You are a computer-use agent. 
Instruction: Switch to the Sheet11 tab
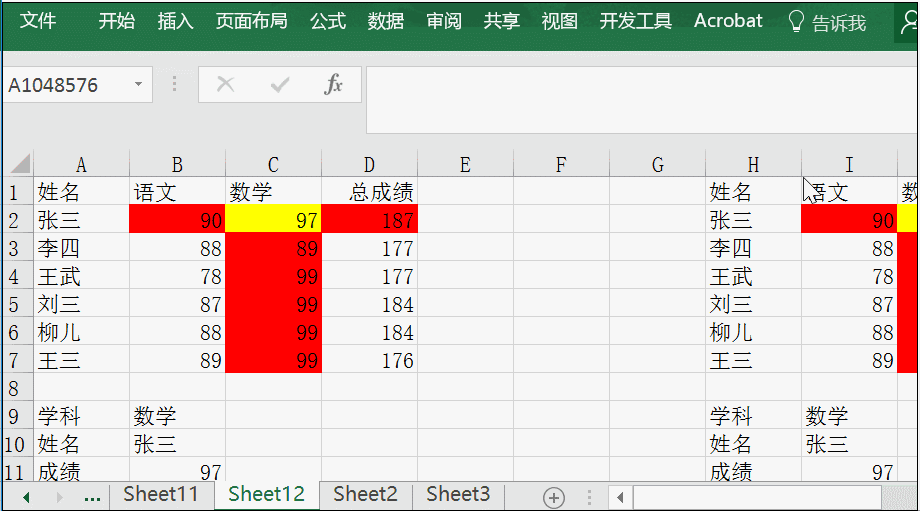point(160,495)
